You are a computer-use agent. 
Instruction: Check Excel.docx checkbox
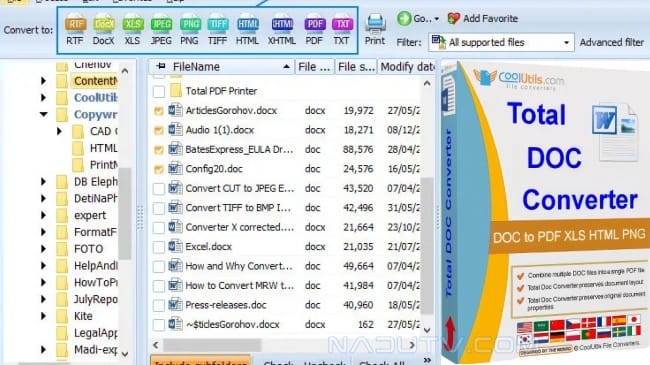coord(159,247)
